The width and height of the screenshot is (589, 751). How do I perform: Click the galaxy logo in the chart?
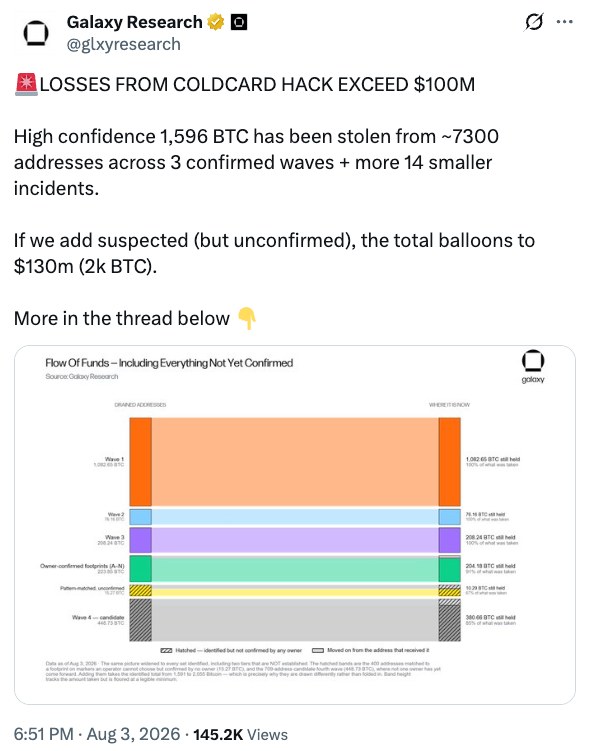[x=533, y=367]
